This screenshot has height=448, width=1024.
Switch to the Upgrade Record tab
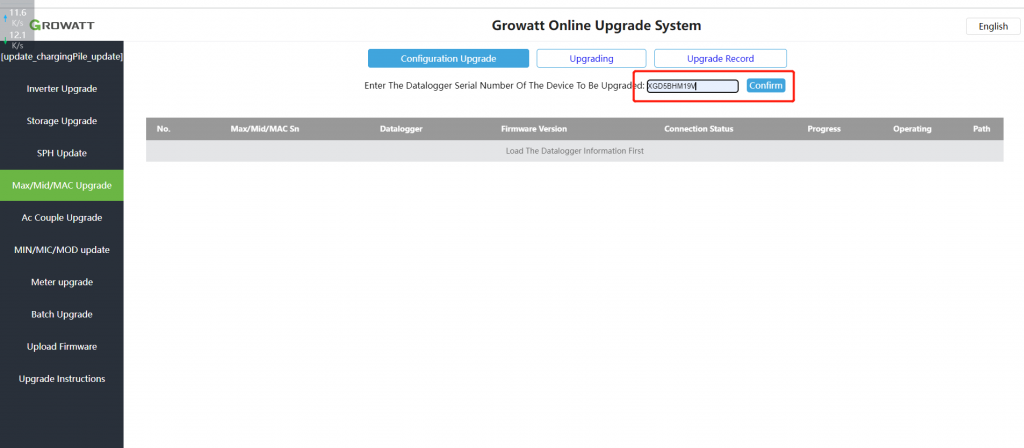click(720, 58)
